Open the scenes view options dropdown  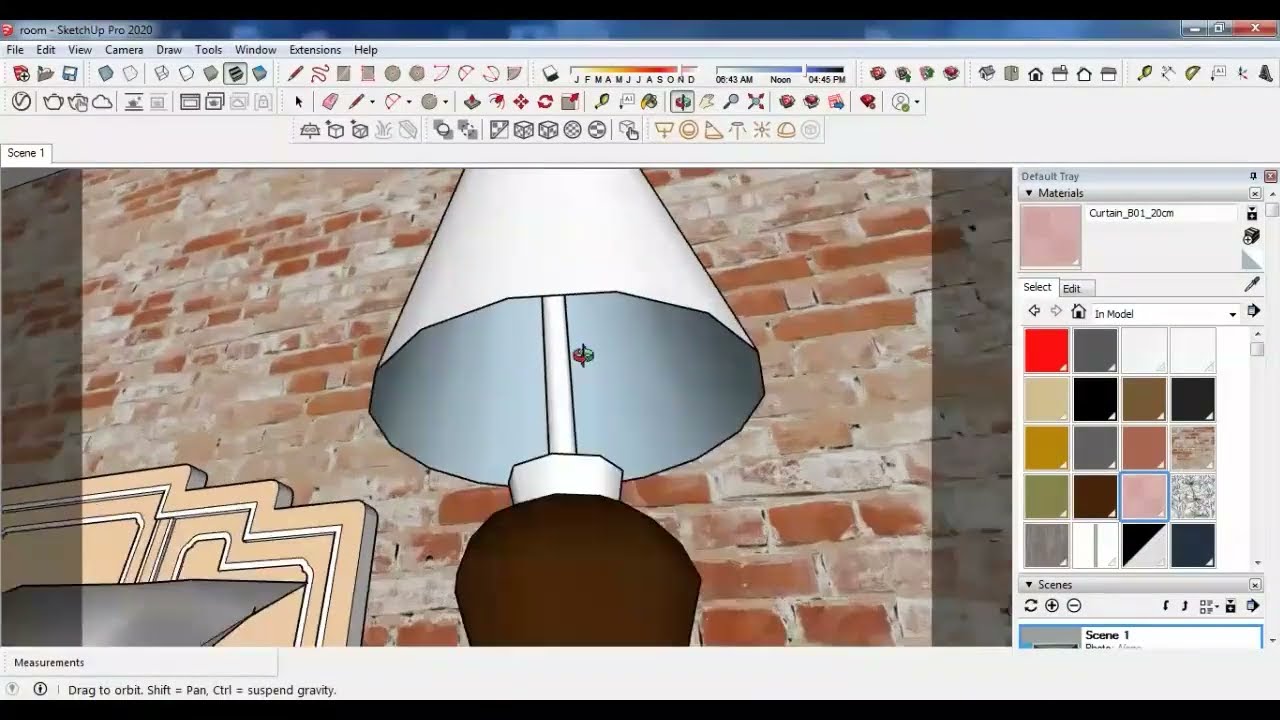[1208, 606]
